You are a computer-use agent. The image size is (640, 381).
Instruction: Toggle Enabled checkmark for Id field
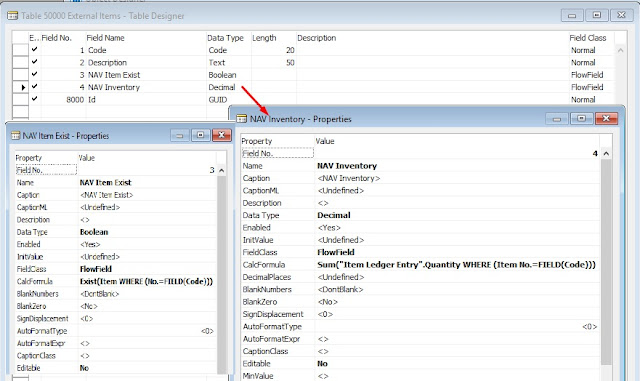(x=34, y=98)
